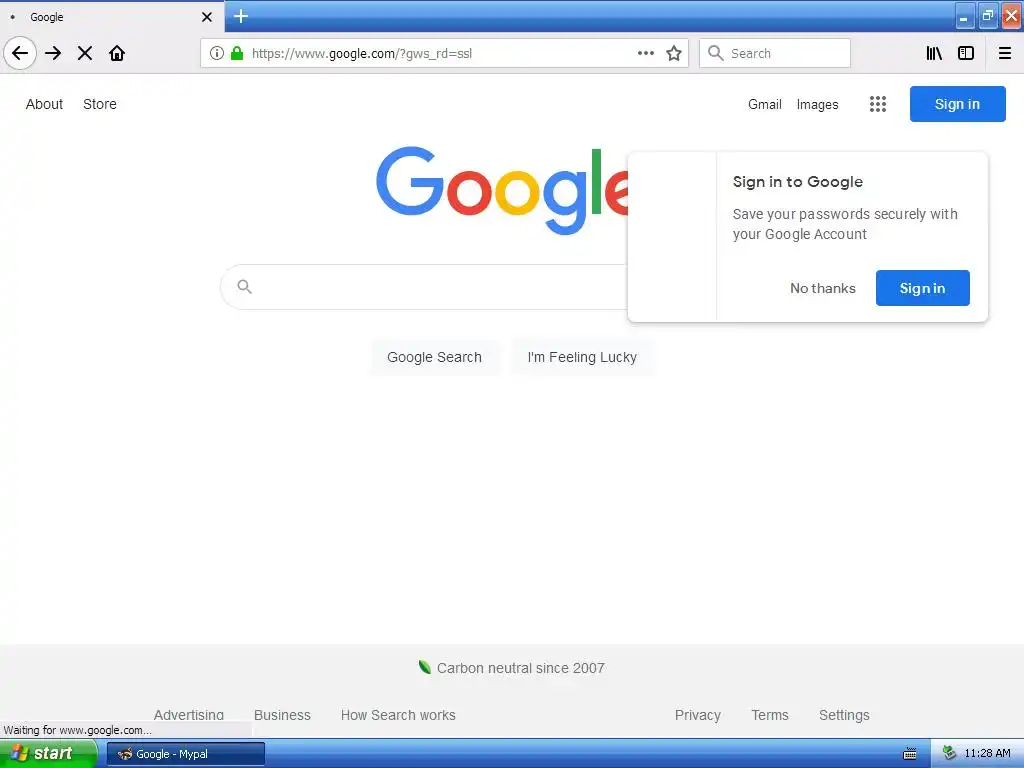Open Settings in the footer

(844, 715)
